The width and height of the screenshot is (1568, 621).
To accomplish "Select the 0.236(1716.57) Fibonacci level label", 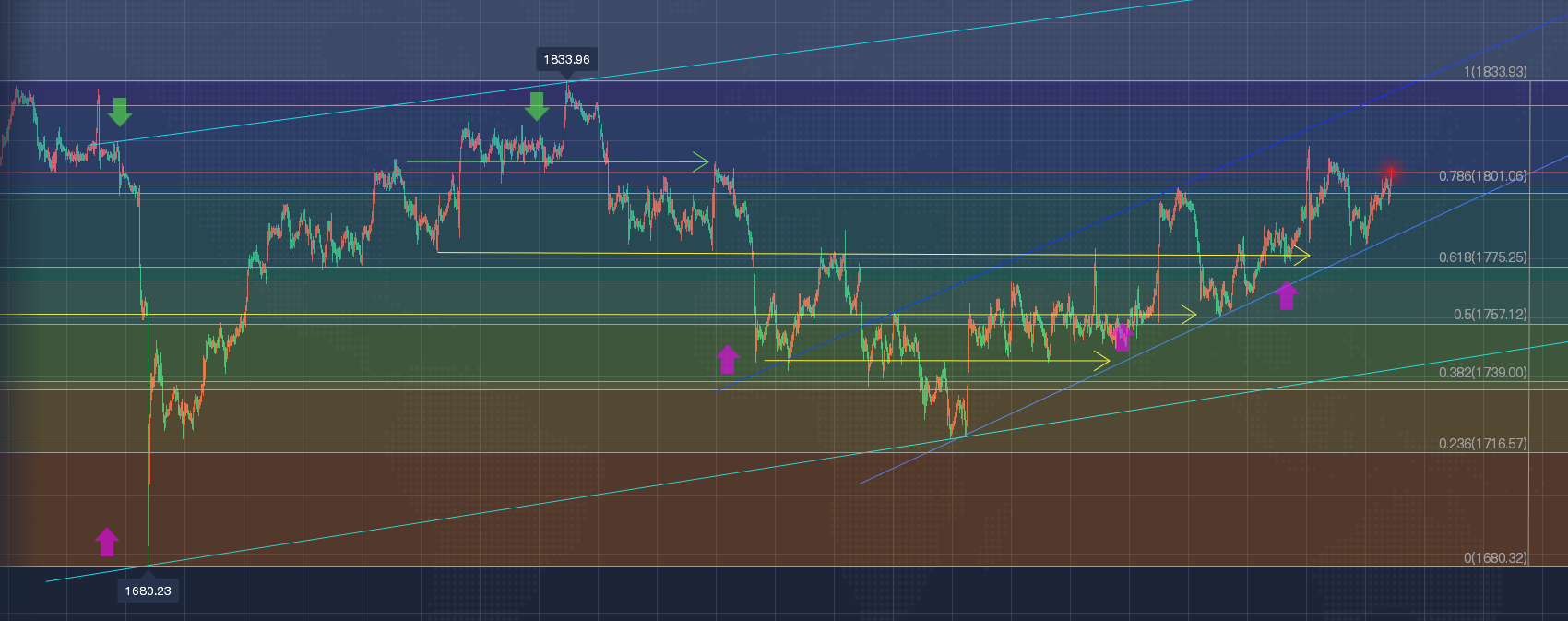I will coord(1482,443).
